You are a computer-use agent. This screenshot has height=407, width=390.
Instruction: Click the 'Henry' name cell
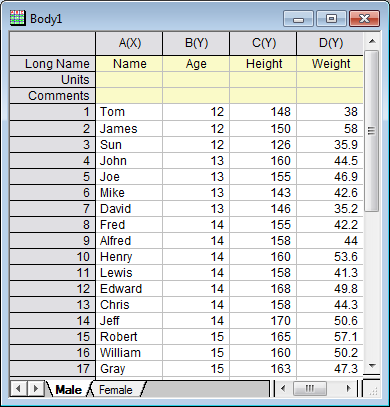click(x=129, y=257)
